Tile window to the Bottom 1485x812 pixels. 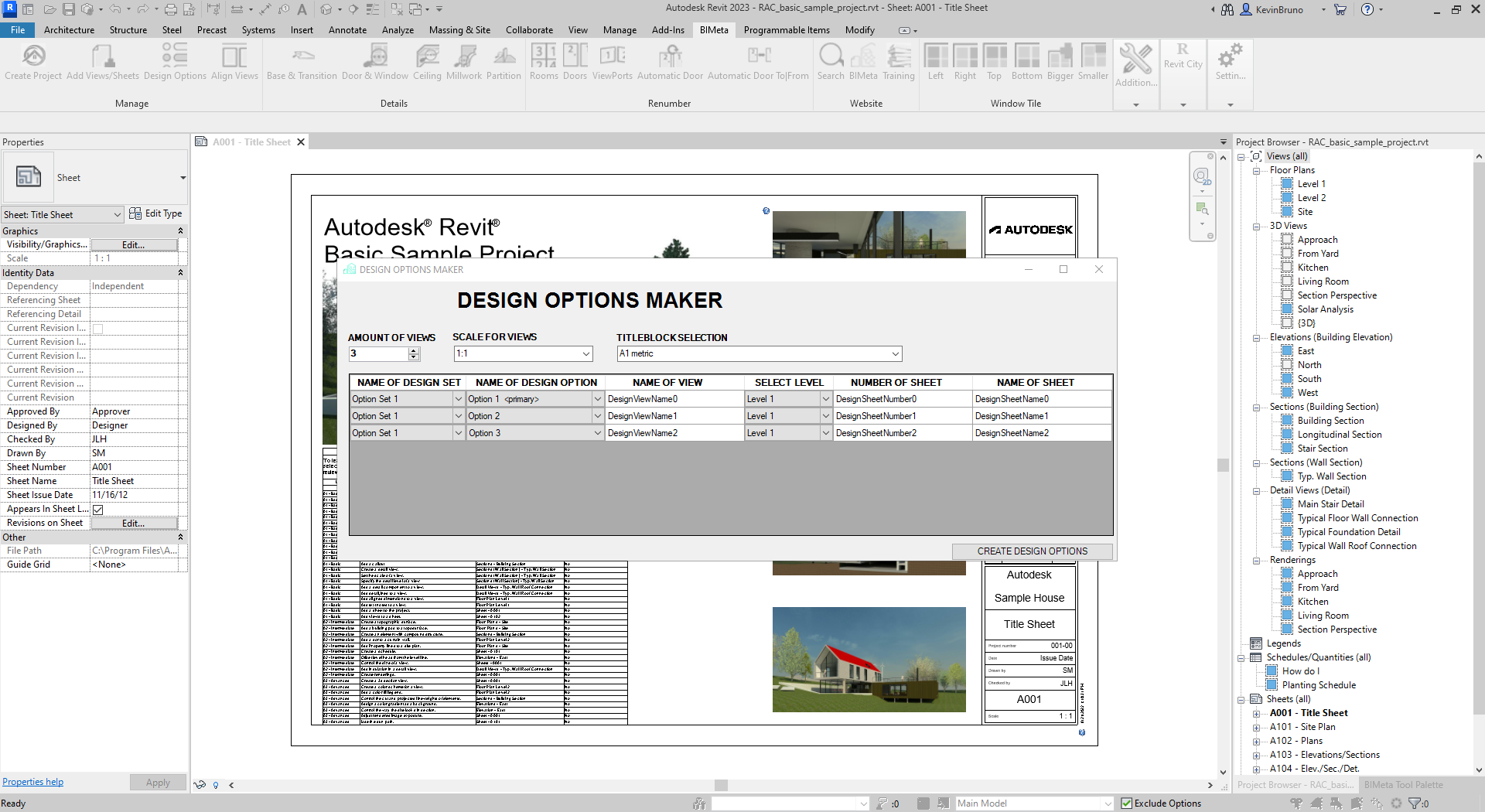click(x=1026, y=62)
